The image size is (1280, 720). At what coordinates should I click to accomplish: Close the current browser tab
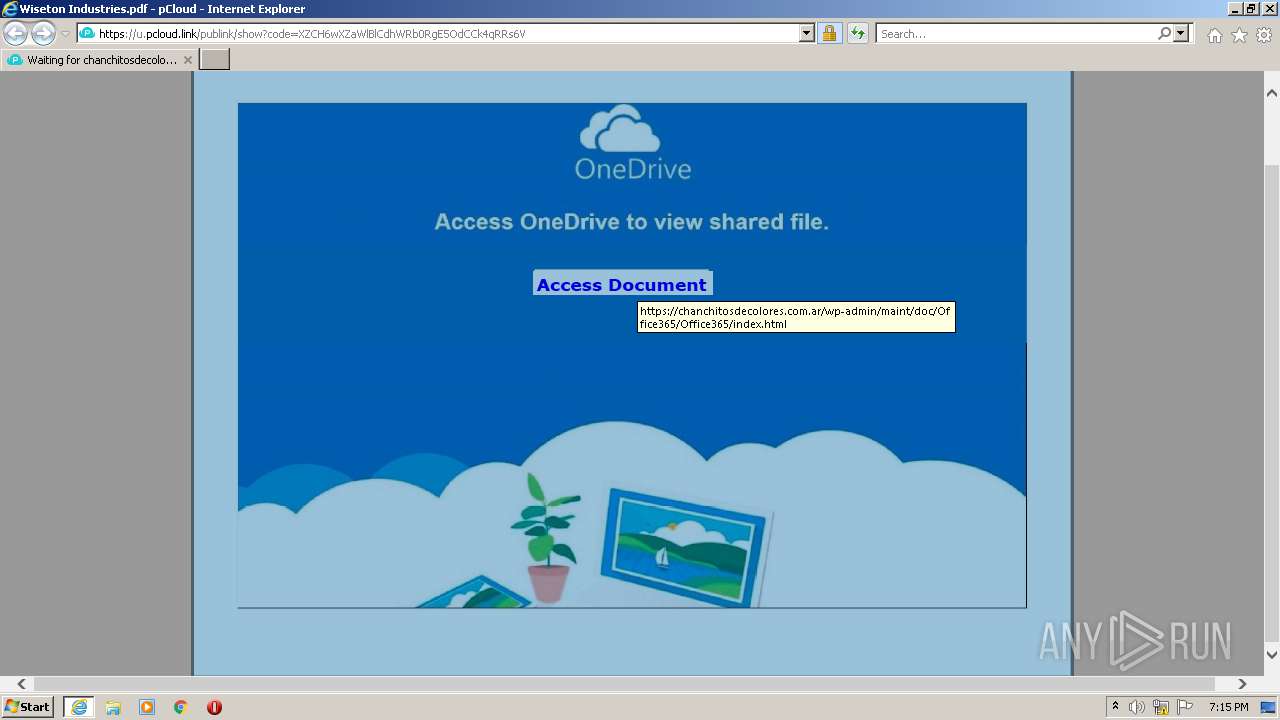pyautogui.click(x=188, y=60)
